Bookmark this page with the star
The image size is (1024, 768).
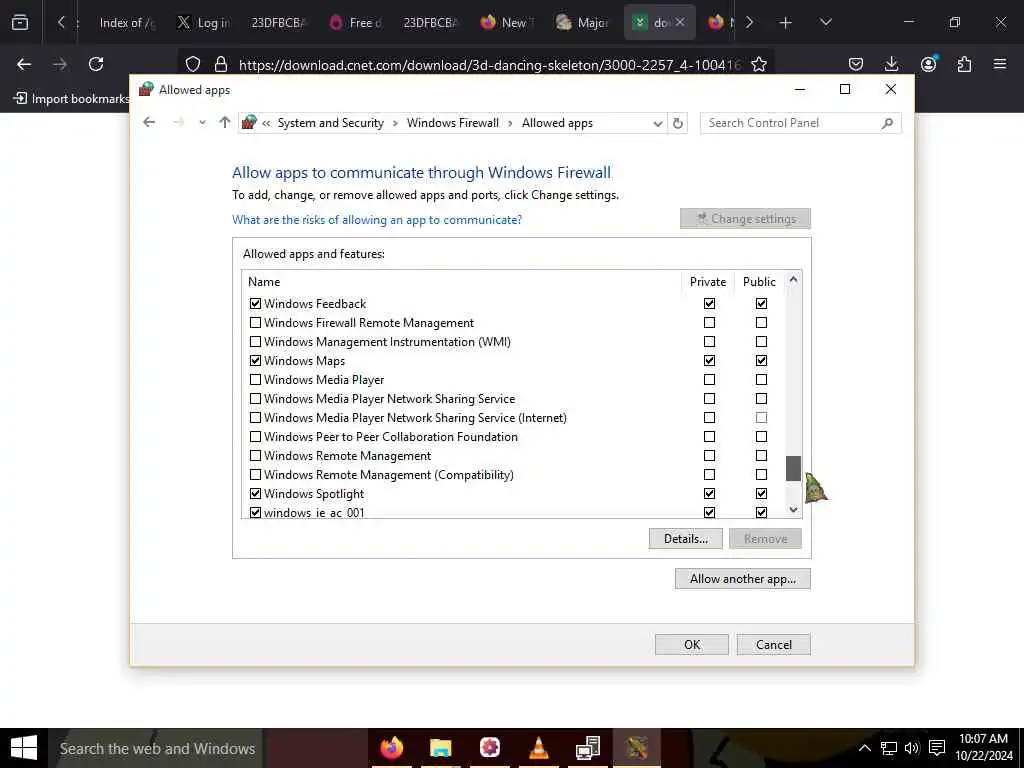click(x=759, y=64)
